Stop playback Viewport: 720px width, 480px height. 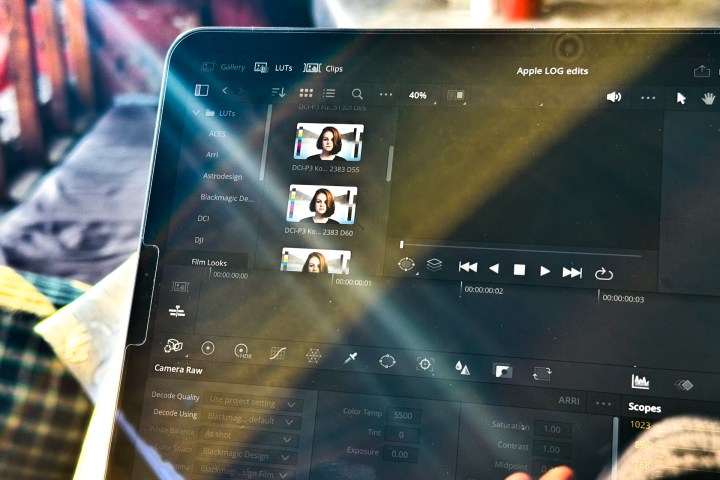pyautogui.click(x=519, y=270)
